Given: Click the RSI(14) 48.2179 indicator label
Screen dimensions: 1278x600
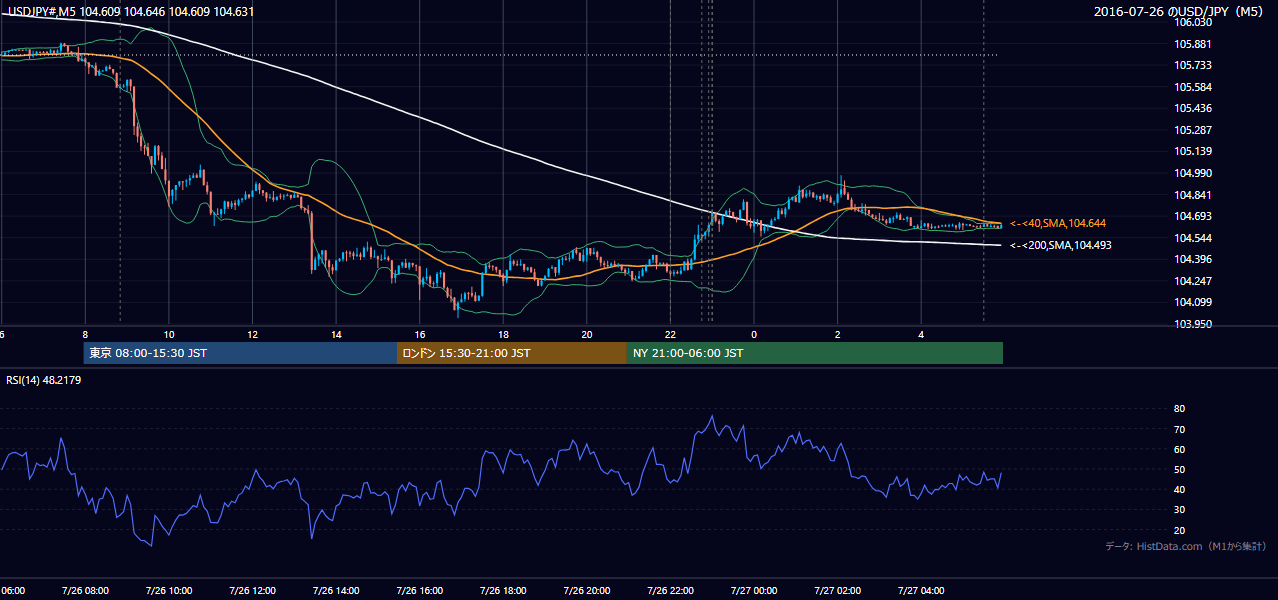Looking at the screenshot, I should 43,380.
